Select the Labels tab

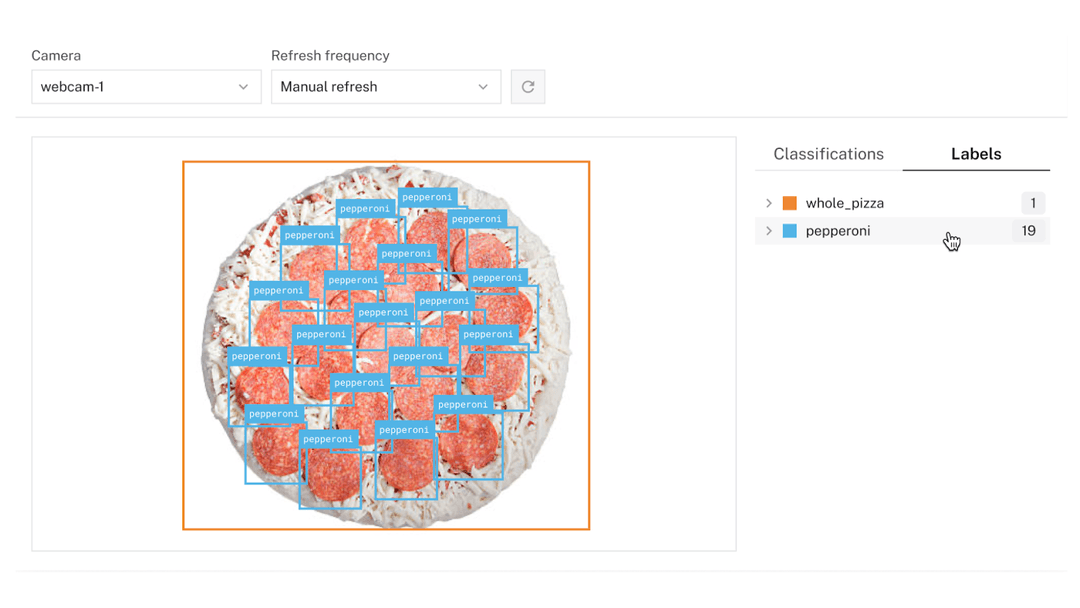pos(975,154)
